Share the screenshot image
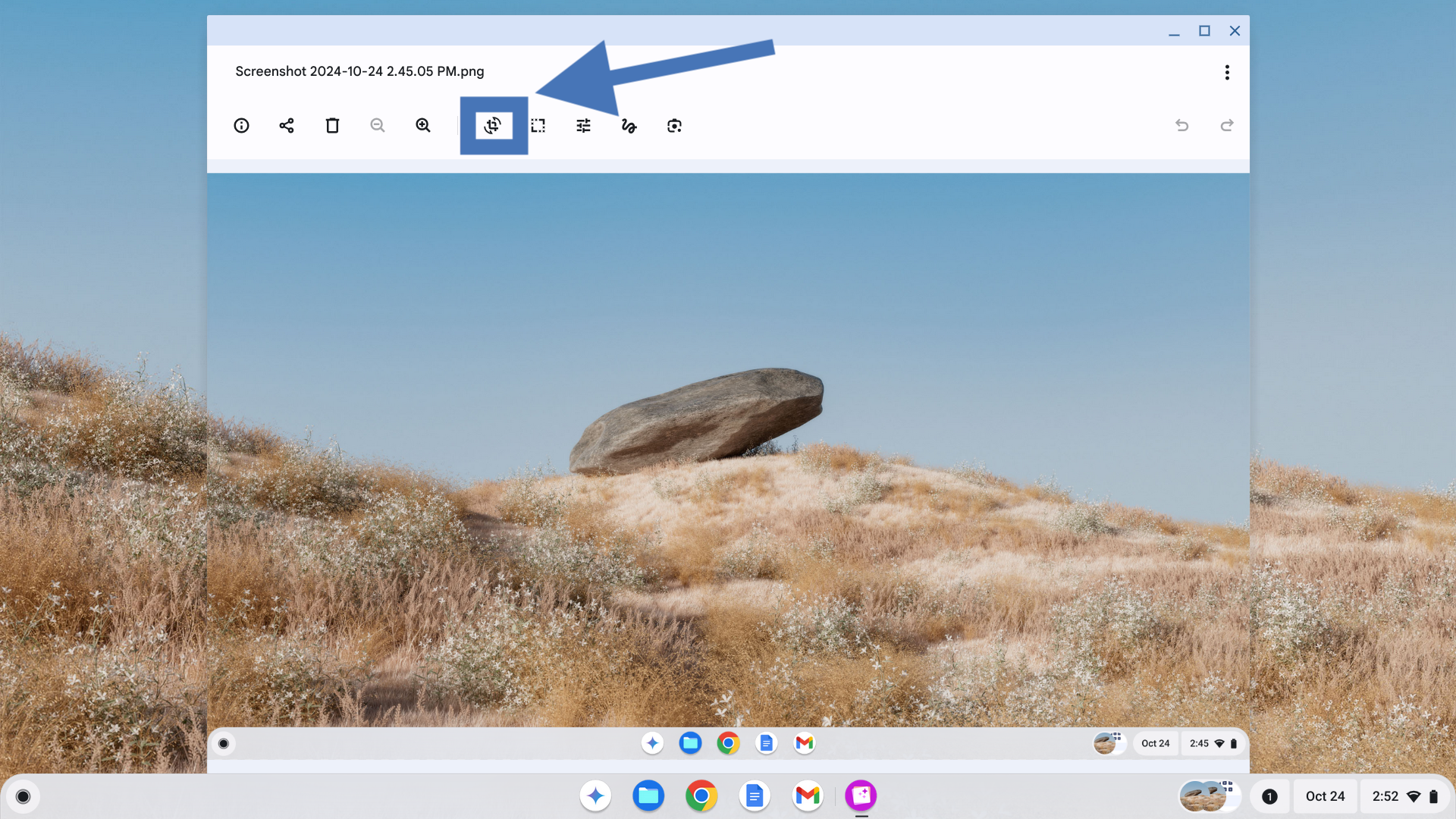 point(287,126)
